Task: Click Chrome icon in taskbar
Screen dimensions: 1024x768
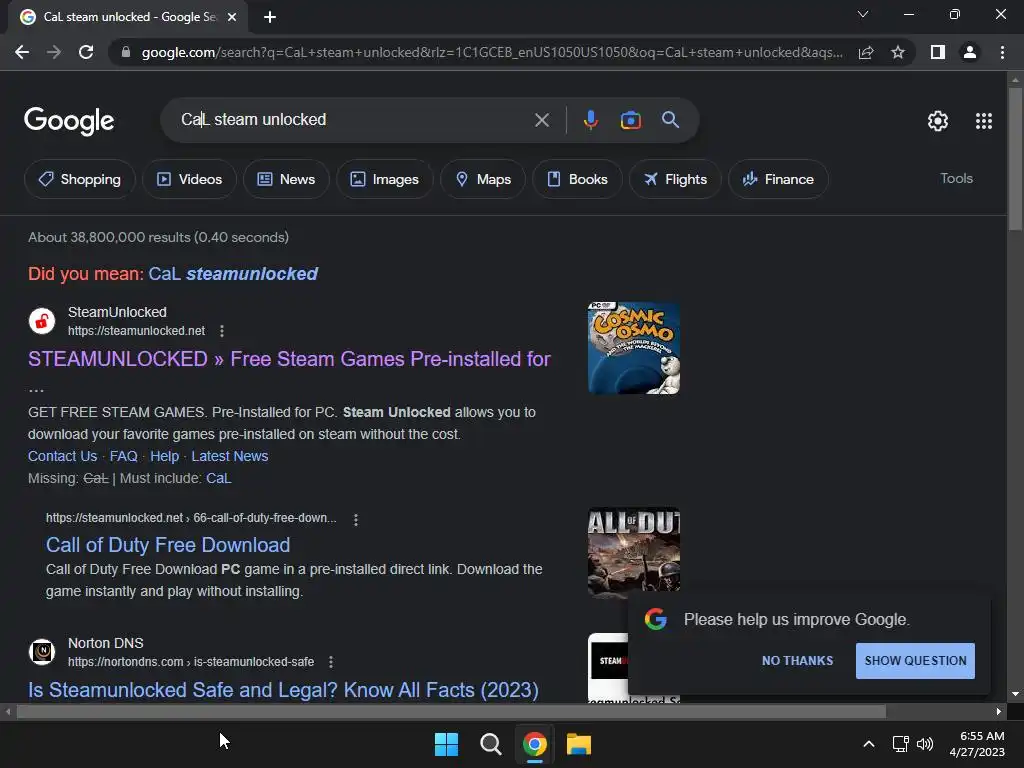Action: (534, 744)
